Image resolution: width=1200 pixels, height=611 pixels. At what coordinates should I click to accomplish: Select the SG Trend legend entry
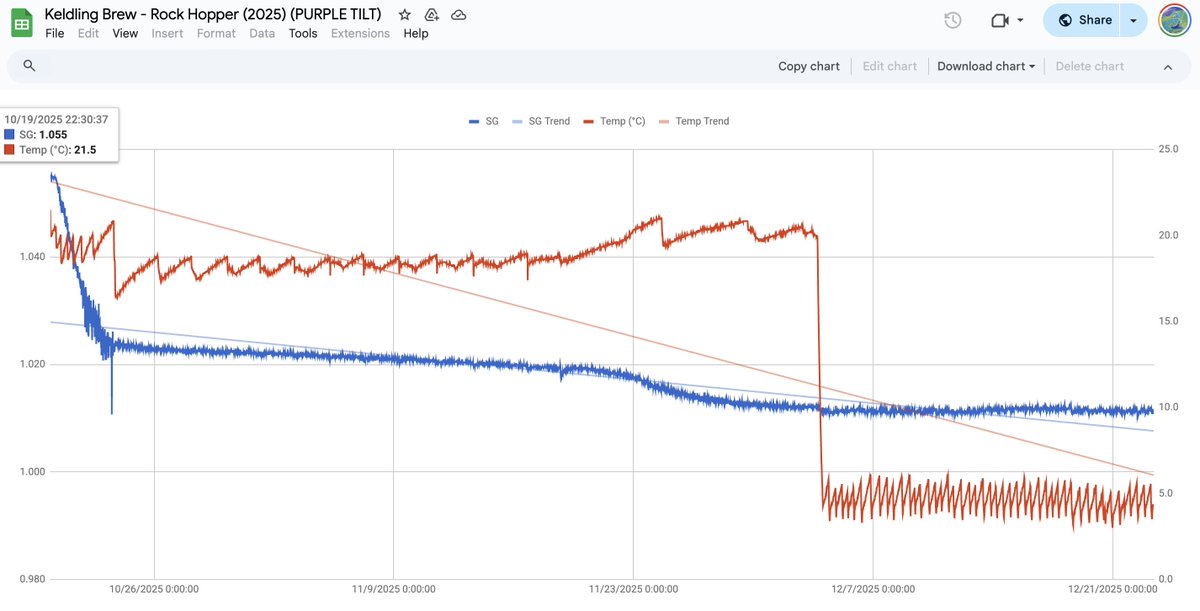point(541,121)
